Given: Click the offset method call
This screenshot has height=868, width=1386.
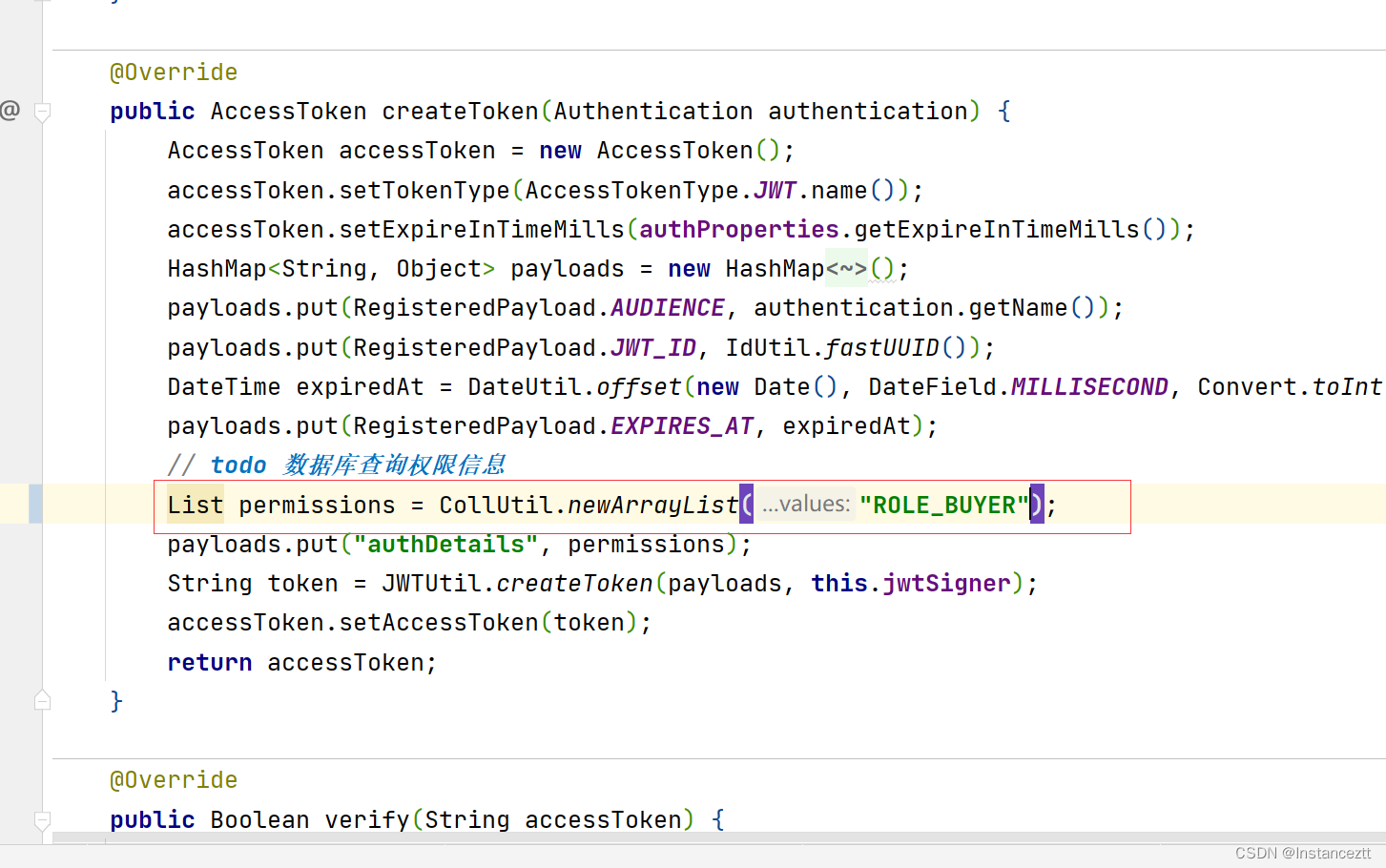Looking at the screenshot, I should pyautogui.click(x=639, y=387).
